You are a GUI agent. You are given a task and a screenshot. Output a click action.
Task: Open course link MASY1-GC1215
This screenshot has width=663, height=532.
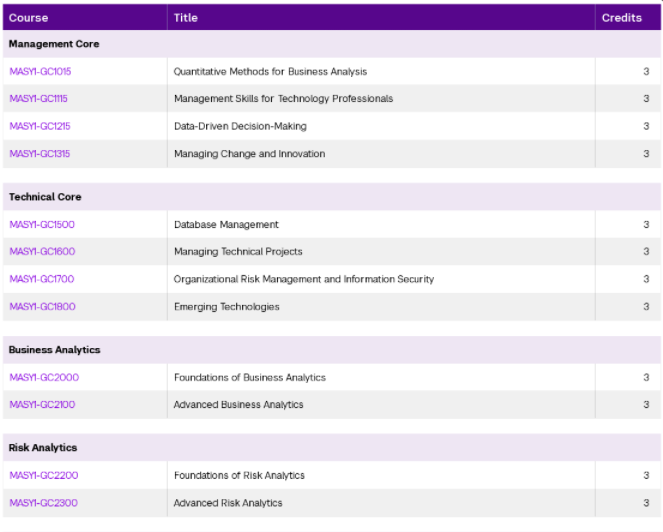(40, 126)
